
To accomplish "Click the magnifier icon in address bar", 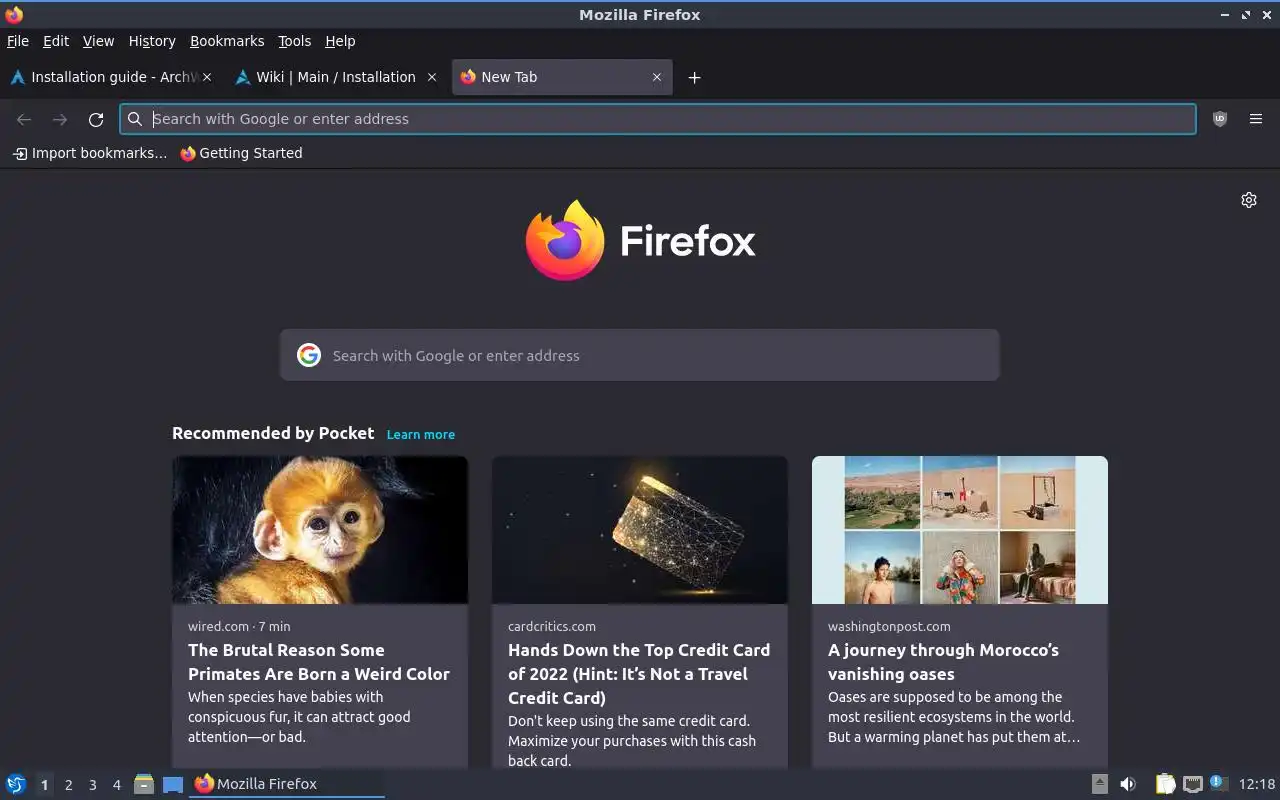I will (x=135, y=119).
